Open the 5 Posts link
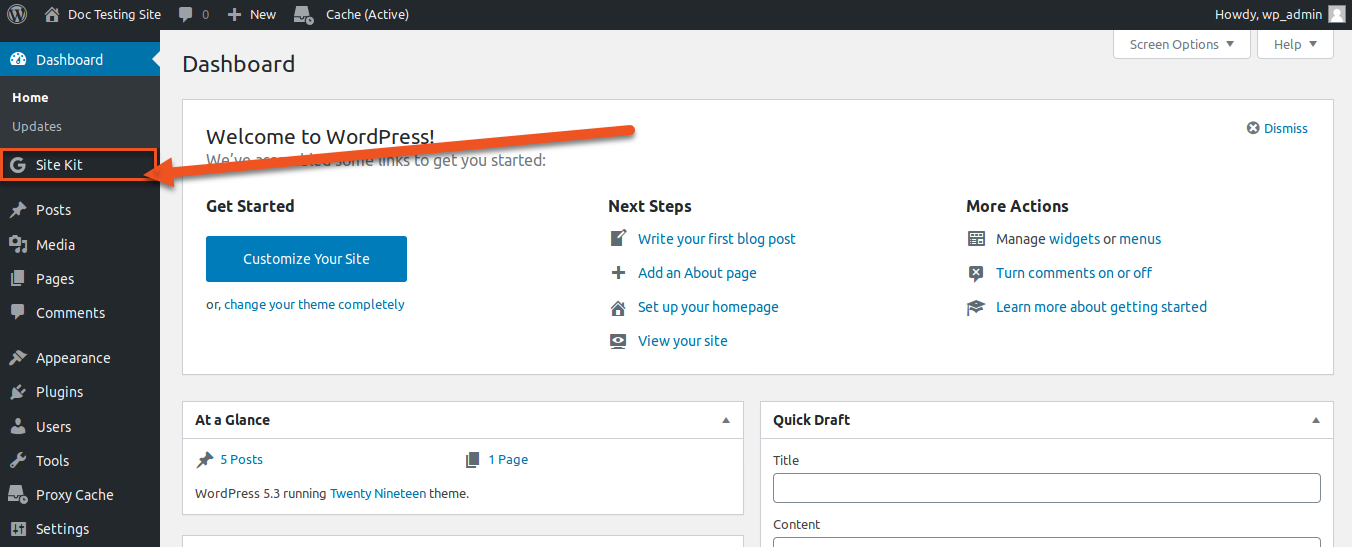 [241, 460]
